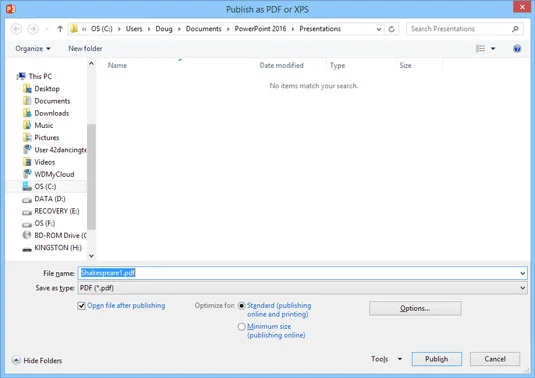Screen dimensions: 535x378
Task: Click the Back navigation arrow
Action: [x=16, y=29]
